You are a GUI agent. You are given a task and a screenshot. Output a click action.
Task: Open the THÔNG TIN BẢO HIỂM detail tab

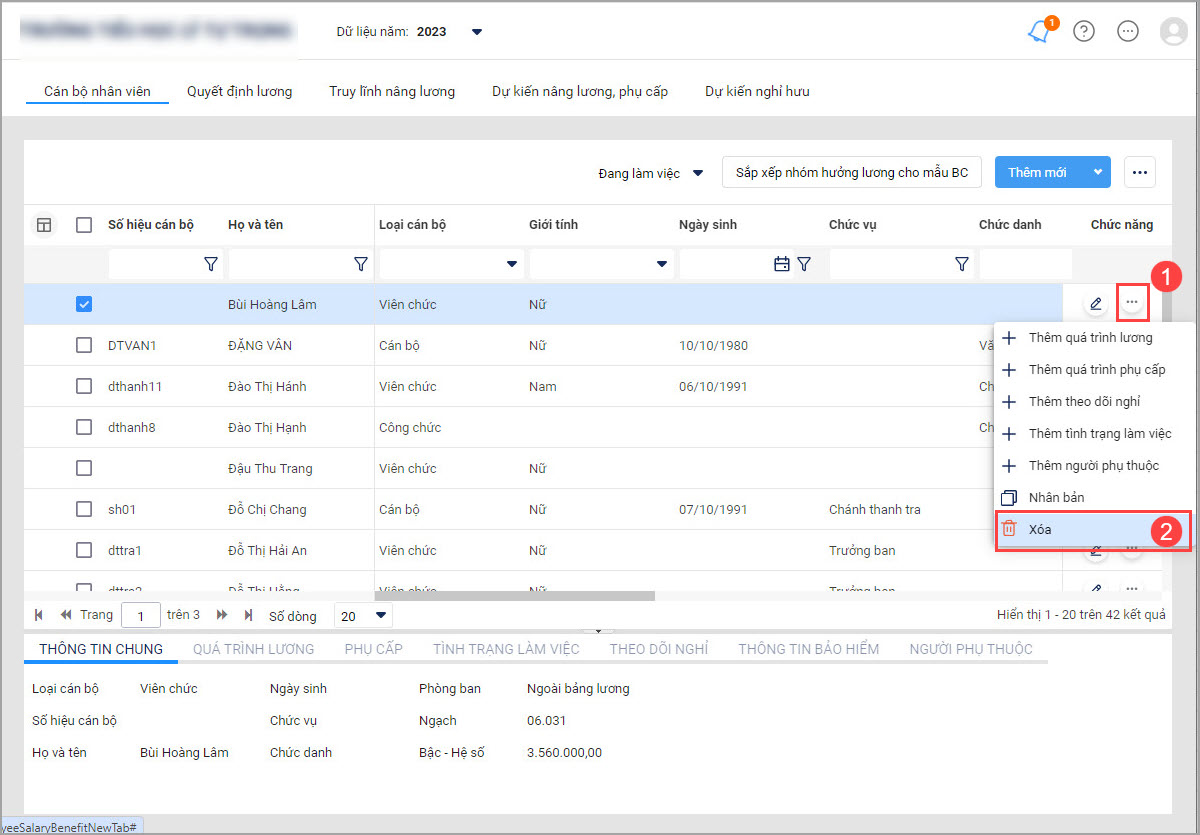(809, 649)
